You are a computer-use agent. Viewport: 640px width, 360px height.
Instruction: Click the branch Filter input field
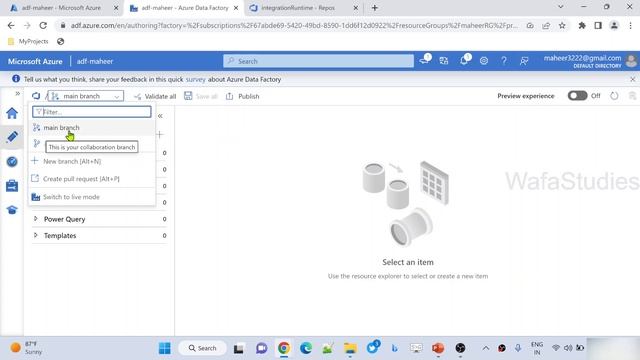tap(92, 112)
